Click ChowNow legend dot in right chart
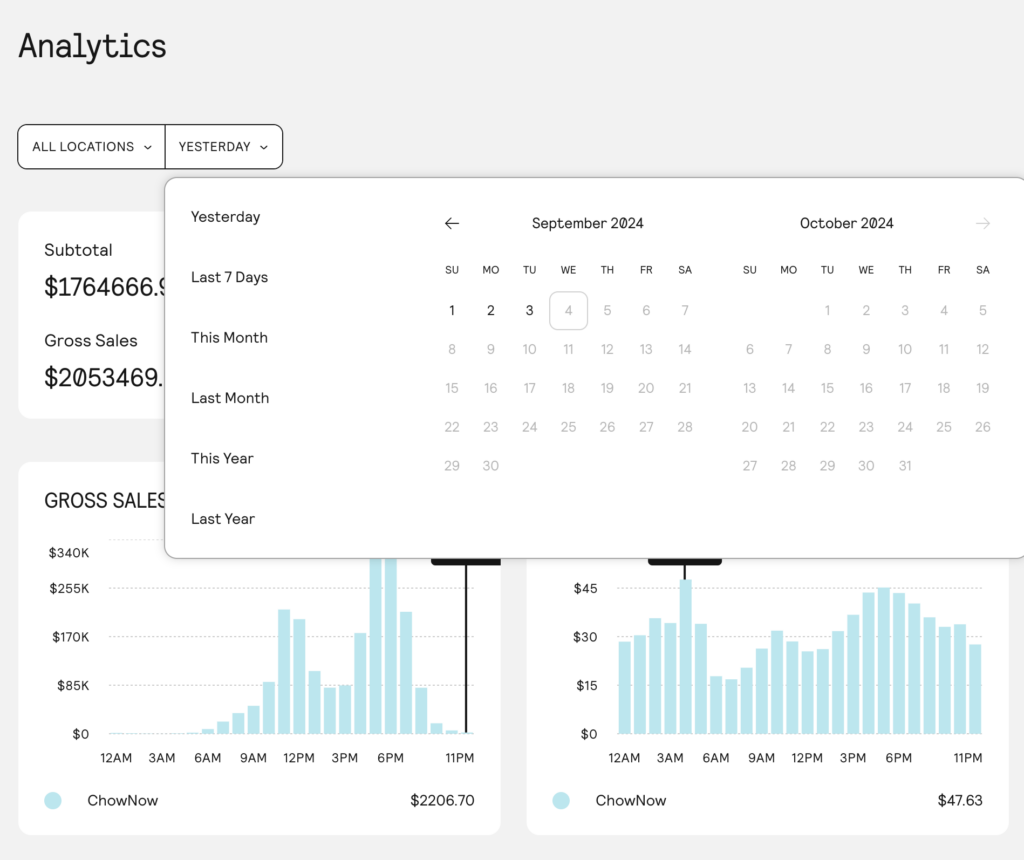This screenshot has width=1024, height=860. [561, 801]
